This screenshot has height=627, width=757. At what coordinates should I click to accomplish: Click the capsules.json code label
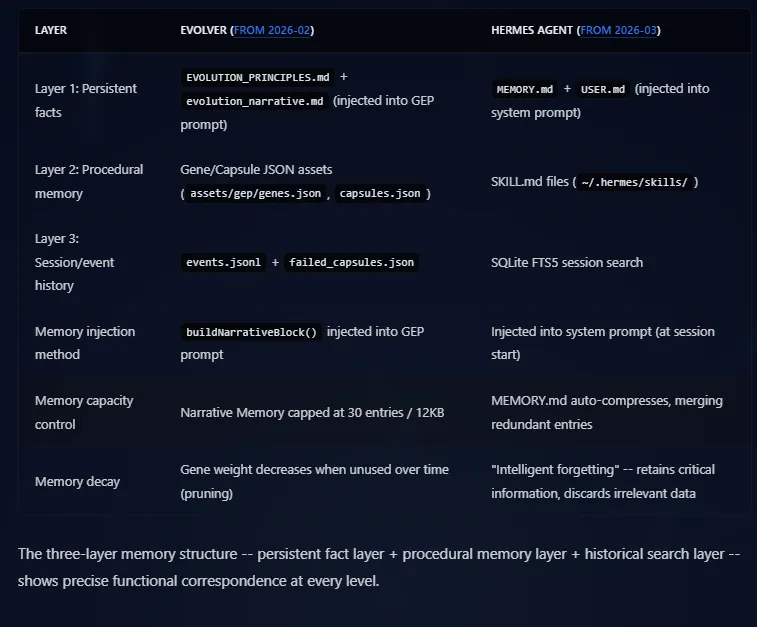point(379,193)
